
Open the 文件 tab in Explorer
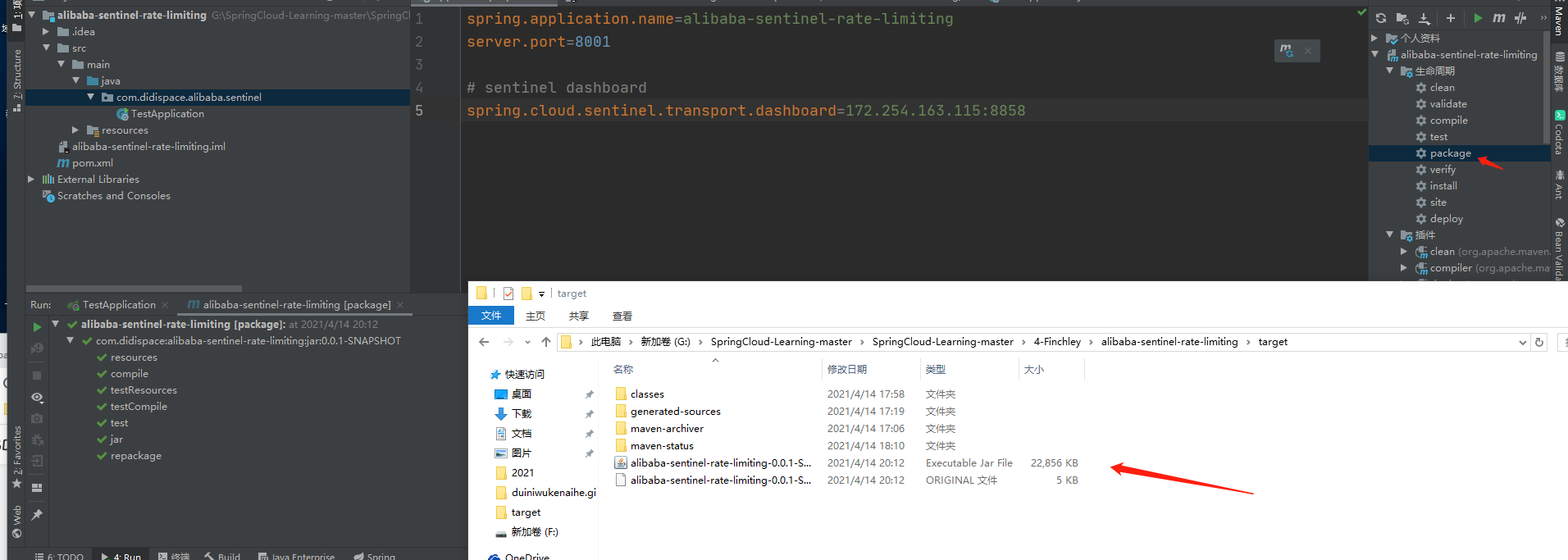click(491, 316)
